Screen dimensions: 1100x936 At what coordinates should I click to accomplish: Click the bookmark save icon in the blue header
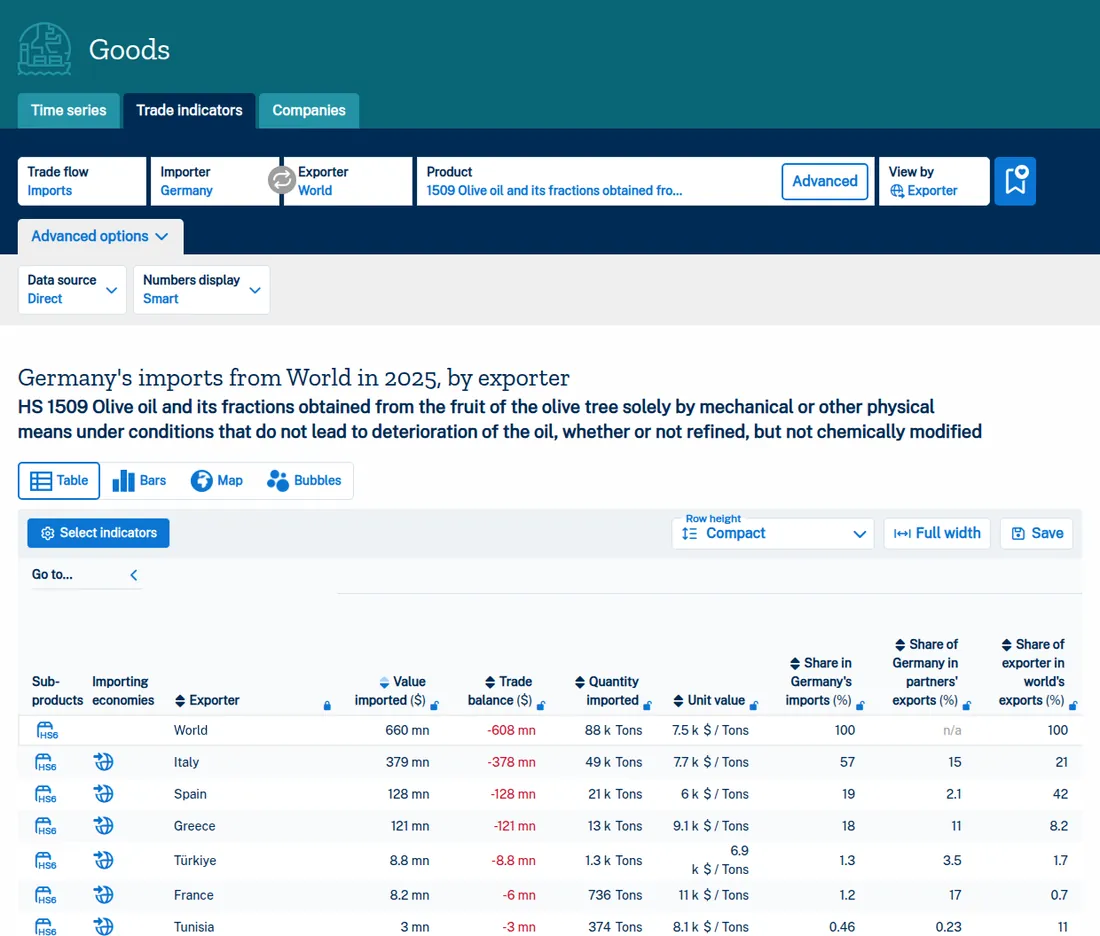pos(1014,181)
